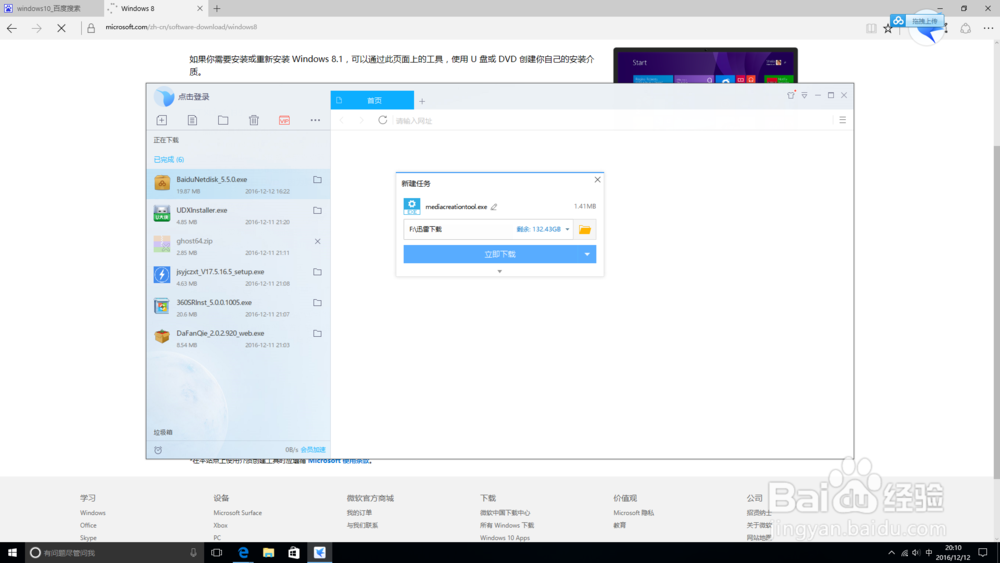The height and width of the screenshot is (563, 1000).
Task: Click the back arrow in Xunlei browser bar
Action: coord(342,120)
